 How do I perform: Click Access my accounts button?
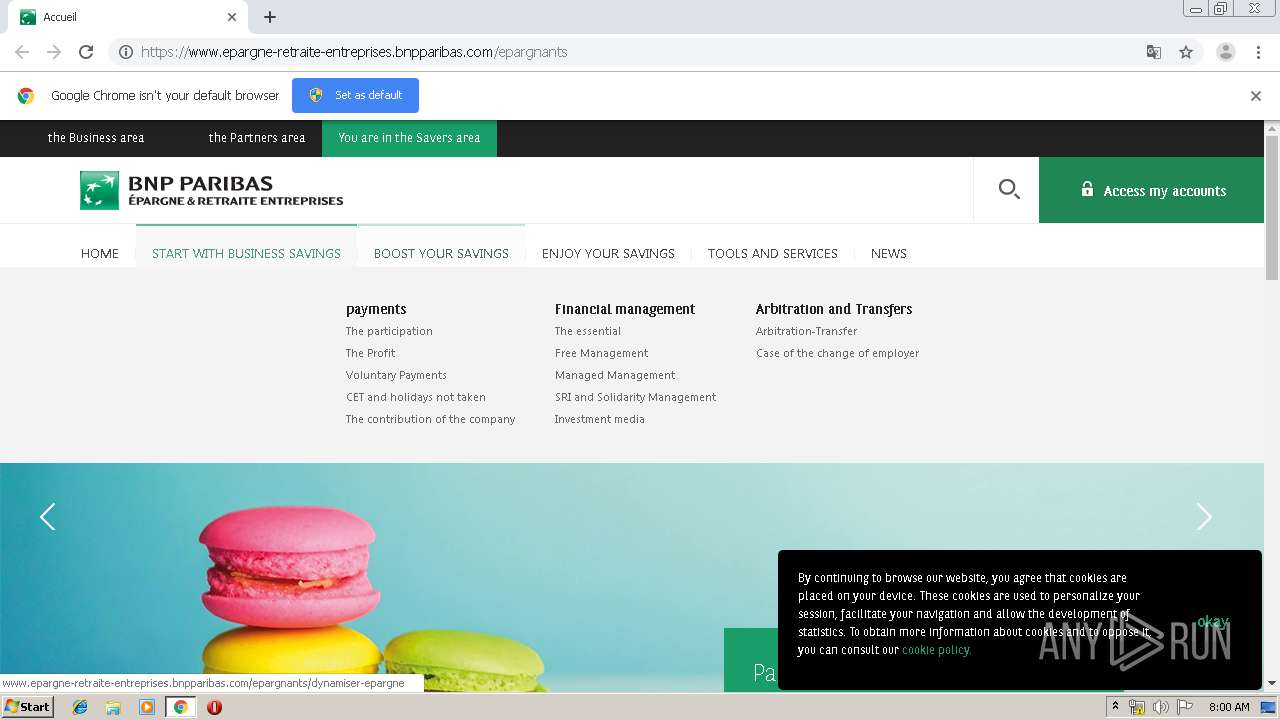click(x=1152, y=190)
